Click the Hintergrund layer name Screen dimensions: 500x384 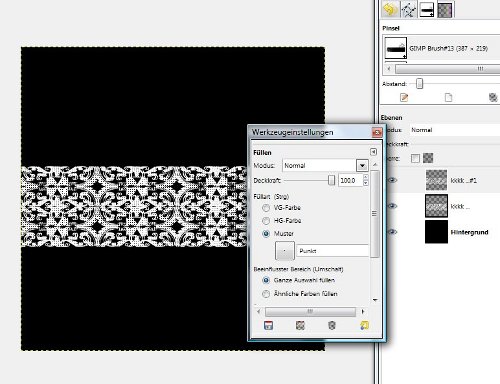pos(469,232)
